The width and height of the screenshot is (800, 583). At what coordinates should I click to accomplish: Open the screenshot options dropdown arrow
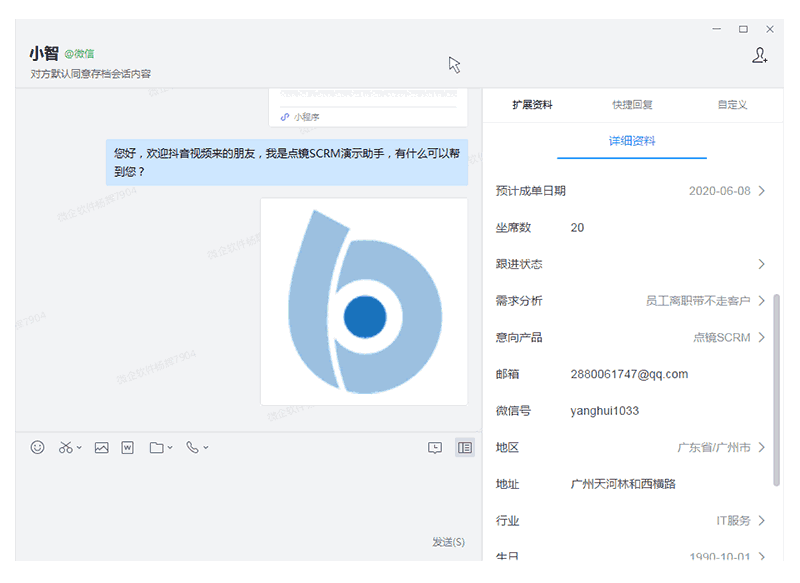click(79, 448)
